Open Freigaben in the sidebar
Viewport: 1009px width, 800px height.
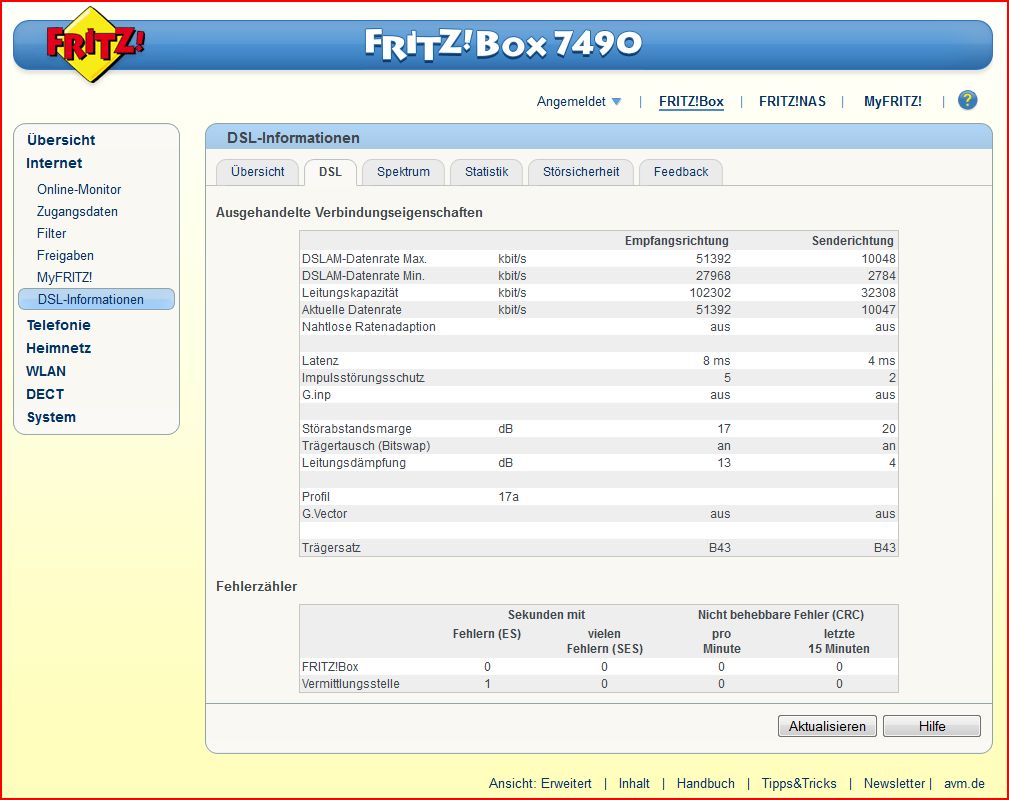(x=65, y=255)
